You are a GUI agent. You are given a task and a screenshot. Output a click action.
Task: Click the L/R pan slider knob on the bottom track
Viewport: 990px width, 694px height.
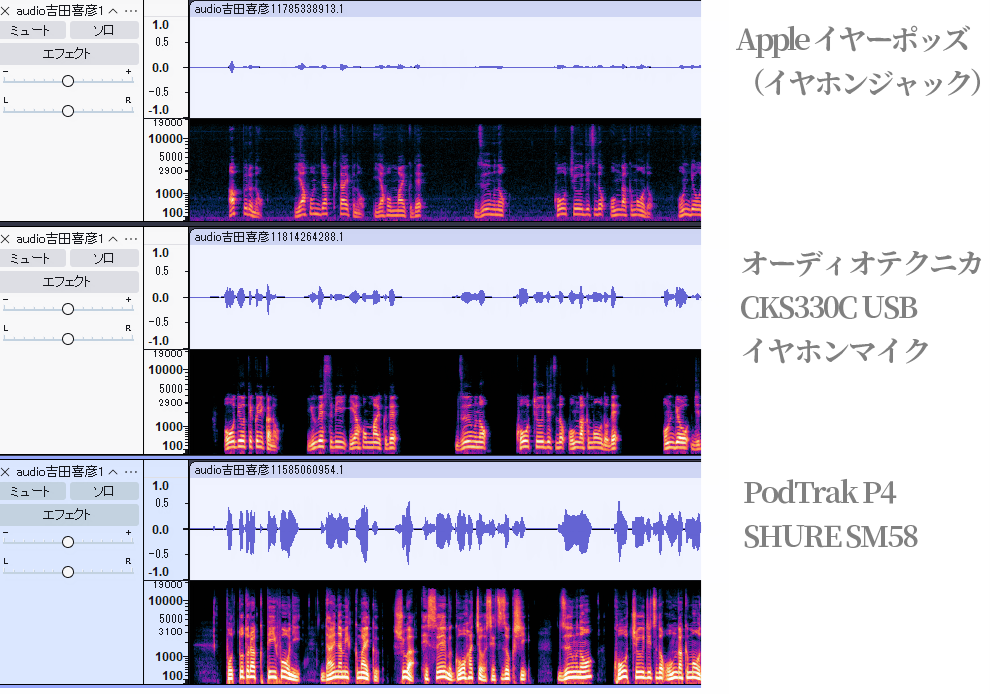pos(68,572)
